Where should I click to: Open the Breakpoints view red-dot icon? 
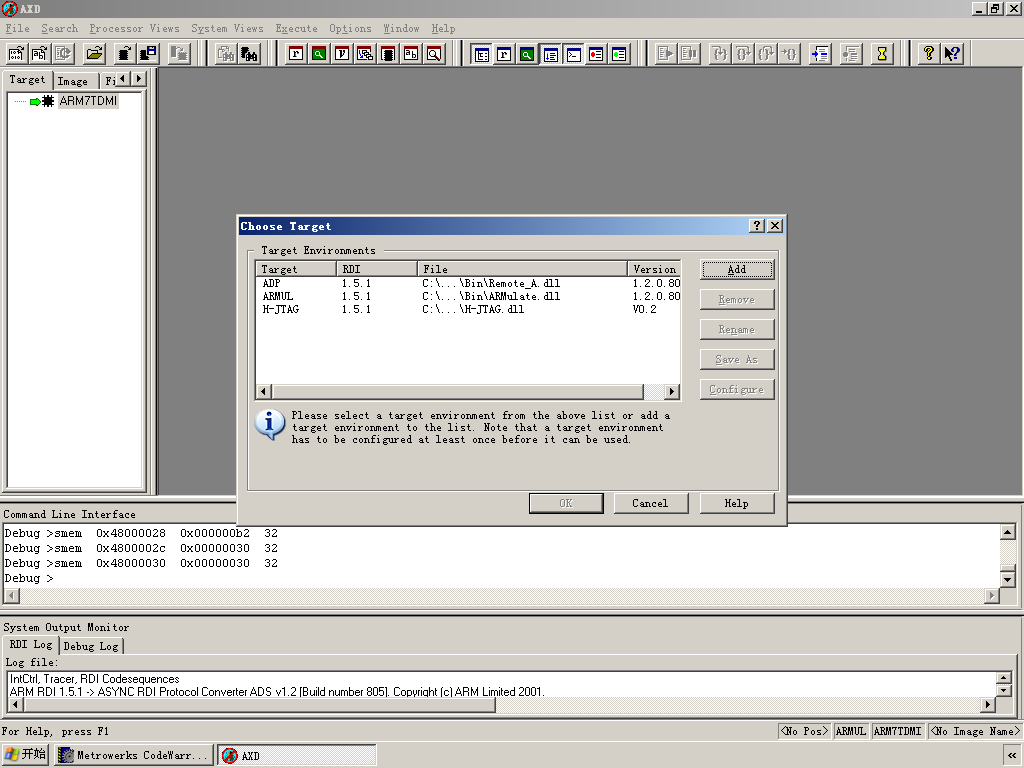point(596,54)
